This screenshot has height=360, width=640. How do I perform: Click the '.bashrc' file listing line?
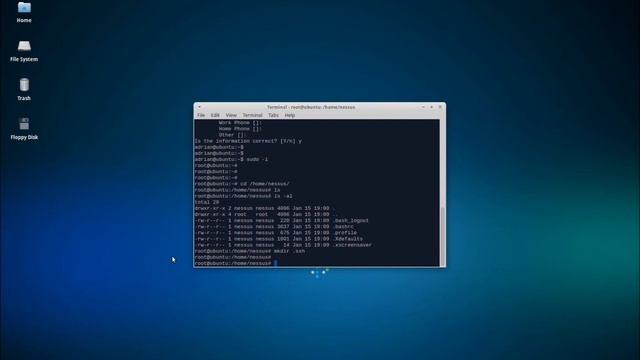click(274, 227)
